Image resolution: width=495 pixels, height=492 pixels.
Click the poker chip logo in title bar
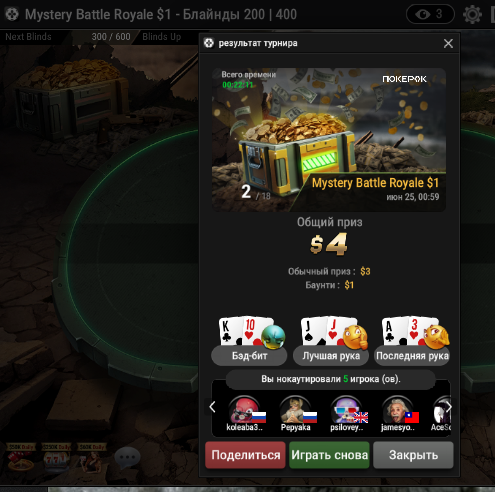pyautogui.click(x=12, y=14)
